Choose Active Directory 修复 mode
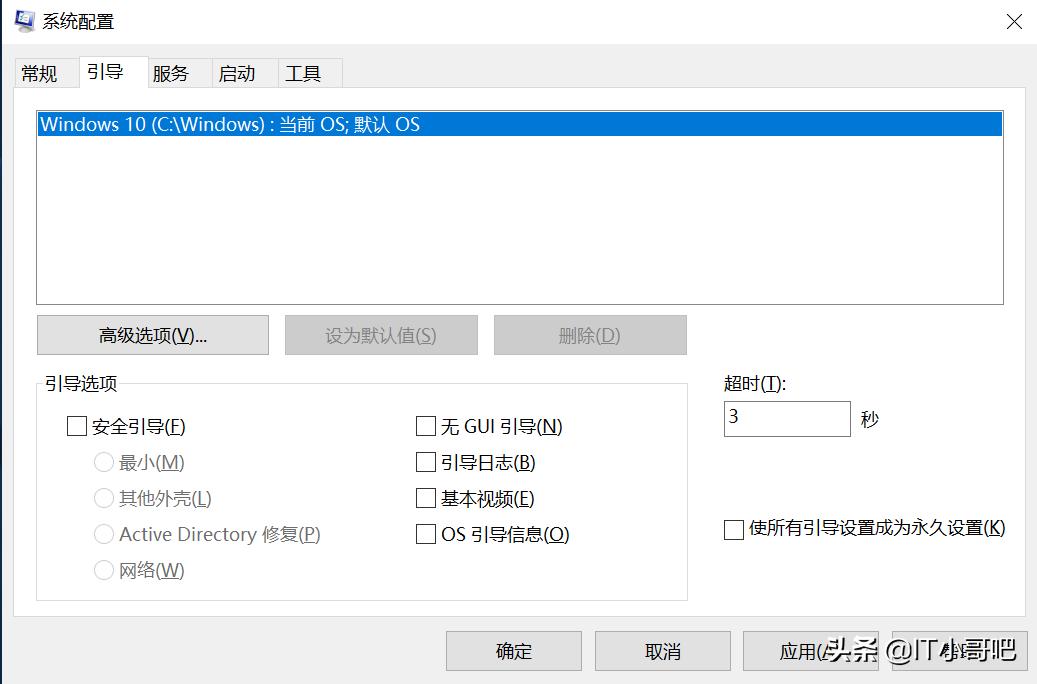Viewport: 1037px width, 684px height. coord(104,534)
